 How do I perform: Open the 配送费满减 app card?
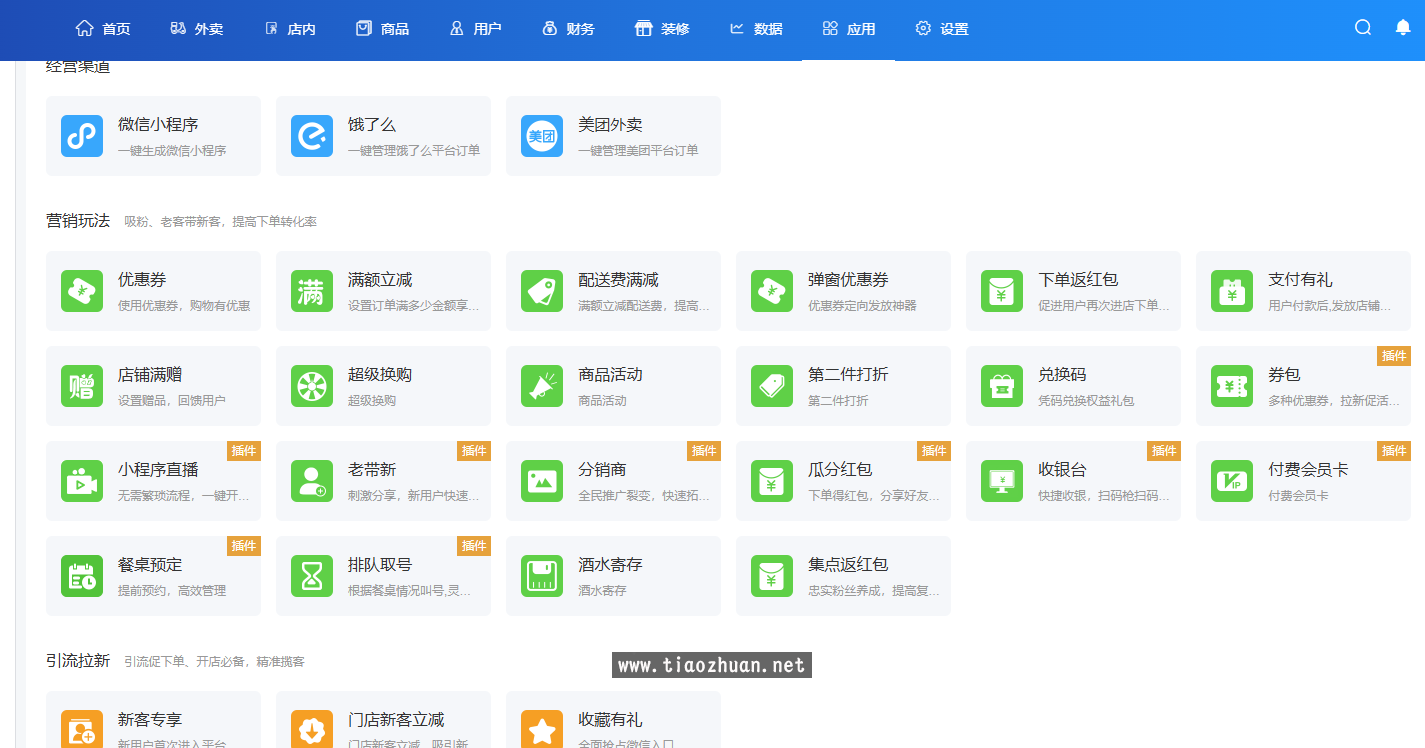tap(613, 291)
